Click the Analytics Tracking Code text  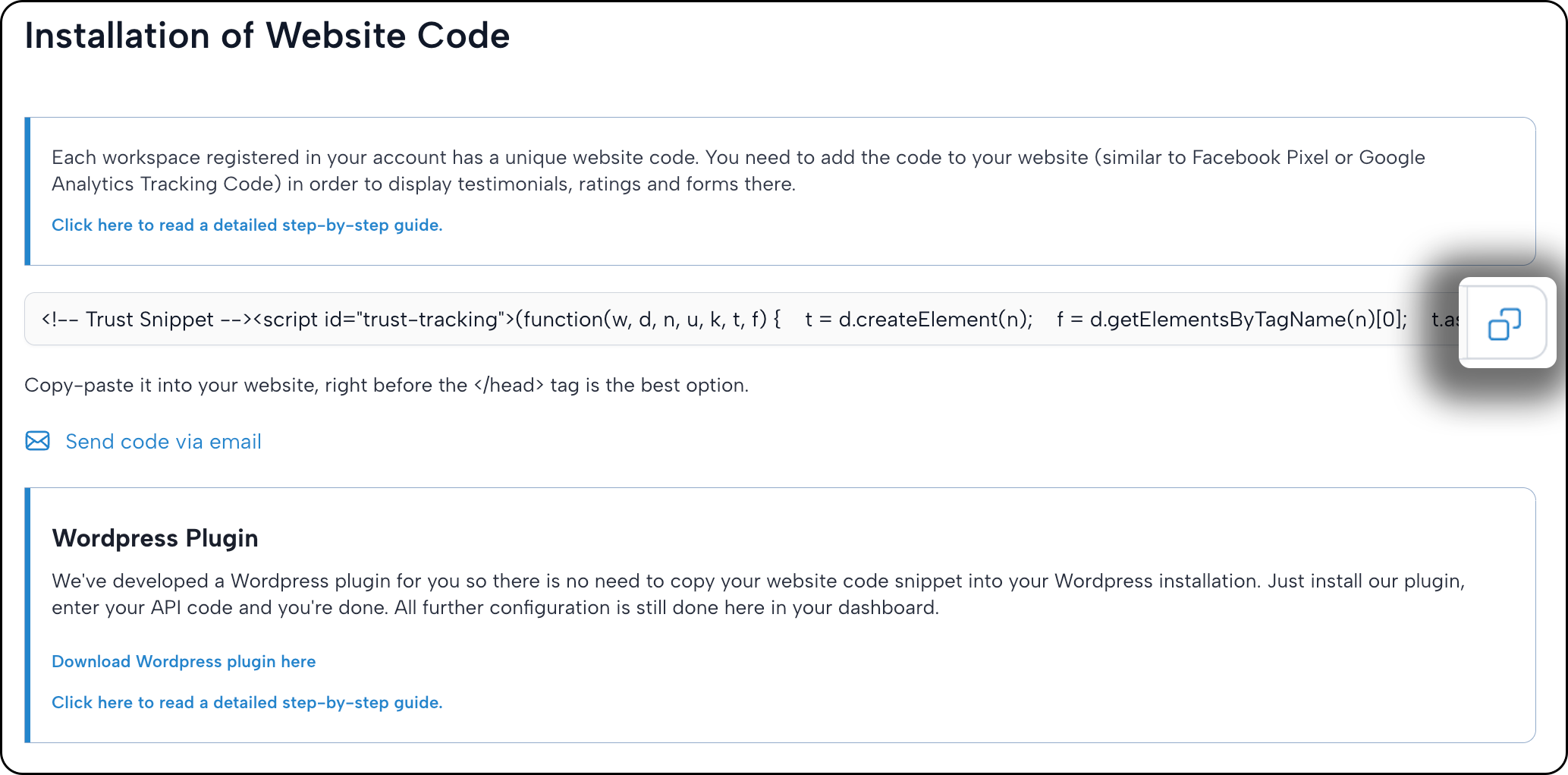(x=162, y=184)
